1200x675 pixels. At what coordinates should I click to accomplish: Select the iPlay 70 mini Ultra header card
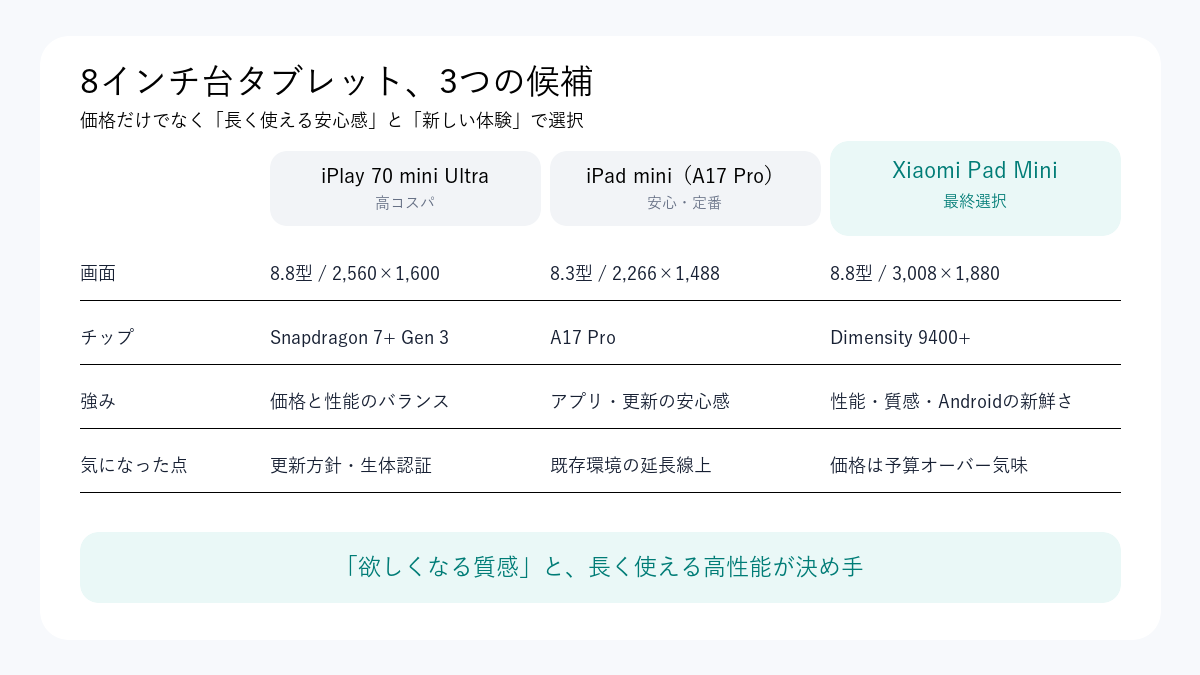coord(405,188)
